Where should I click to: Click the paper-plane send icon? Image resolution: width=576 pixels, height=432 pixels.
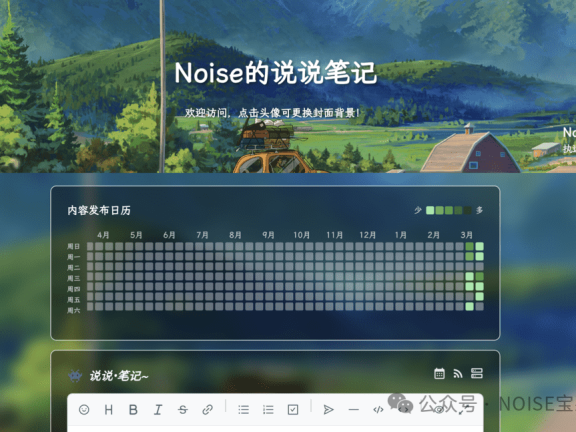328,409
